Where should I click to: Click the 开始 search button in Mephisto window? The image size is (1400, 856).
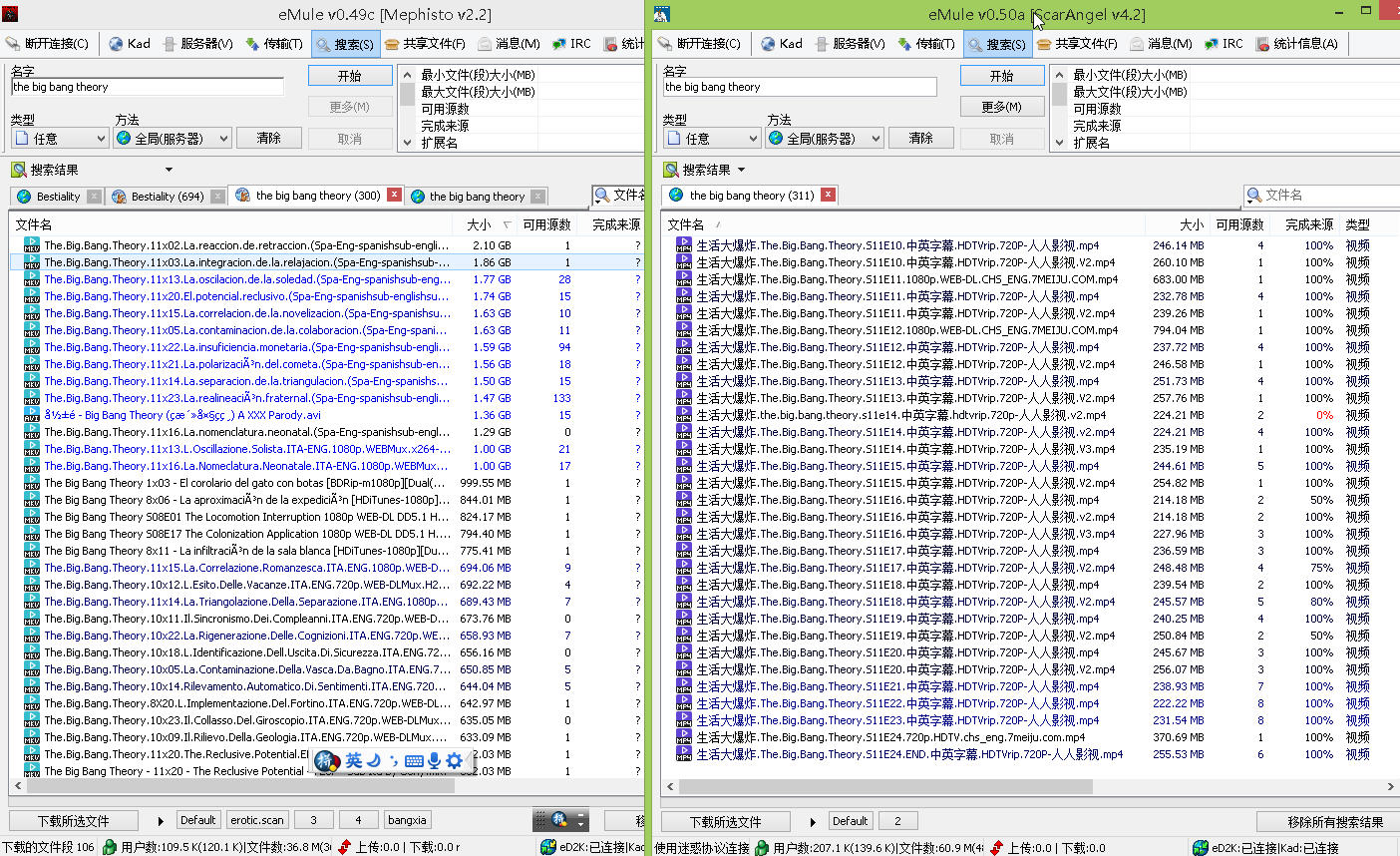(x=350, y=76)
